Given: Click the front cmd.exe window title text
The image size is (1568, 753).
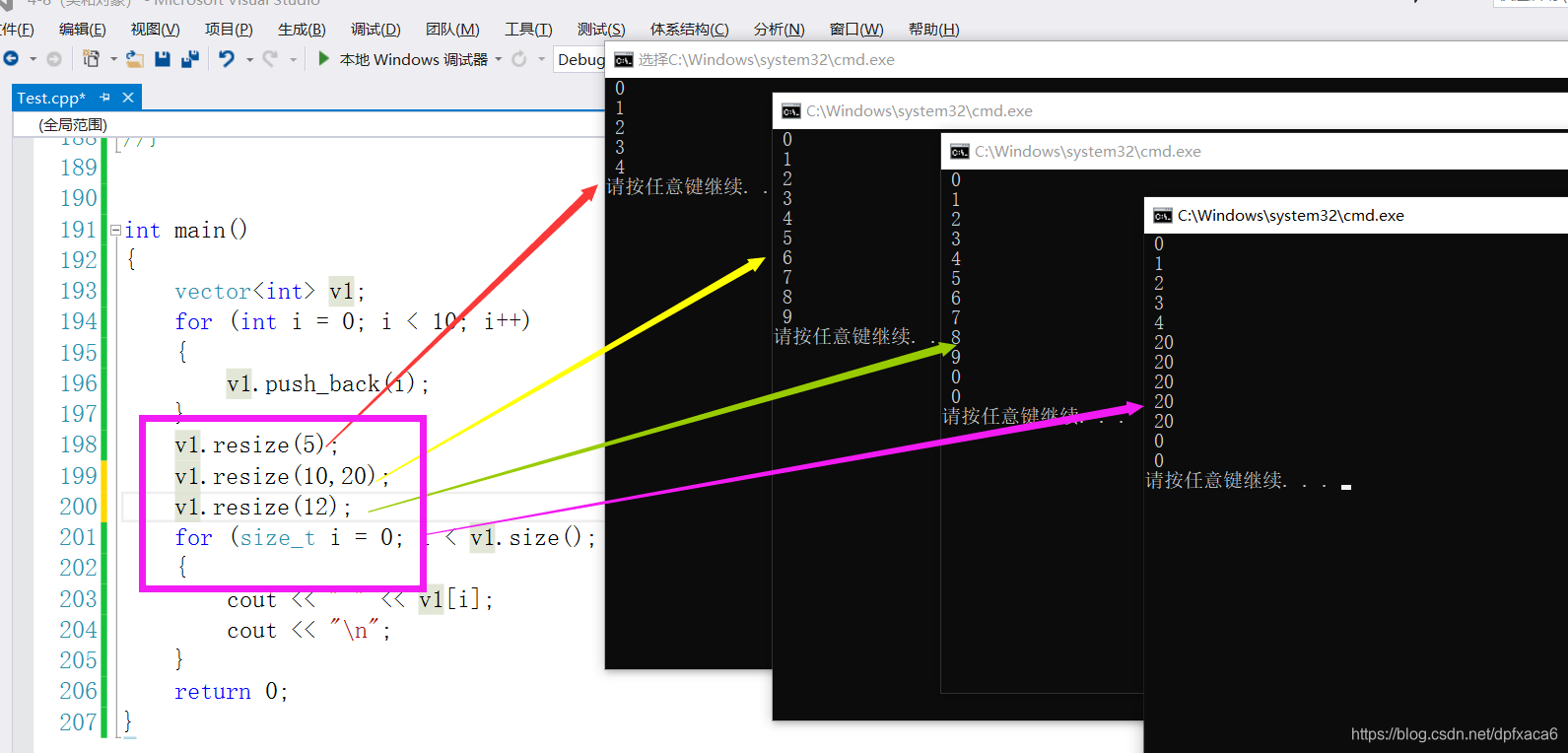Looking at the screenshot, I should click(x=1290, y=216).
